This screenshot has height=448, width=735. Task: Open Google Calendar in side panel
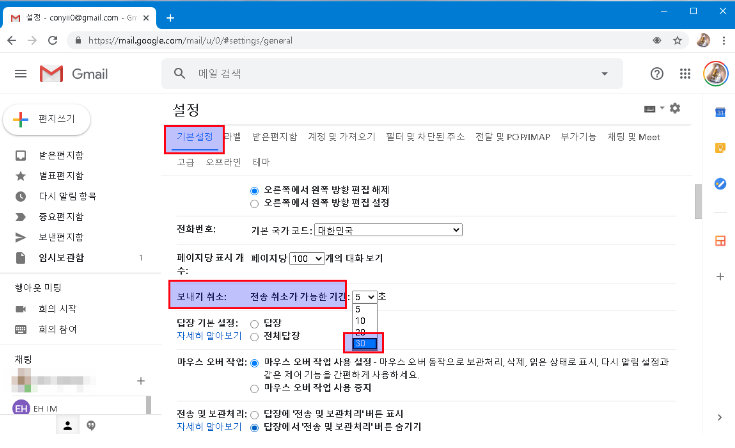point(718,112)
